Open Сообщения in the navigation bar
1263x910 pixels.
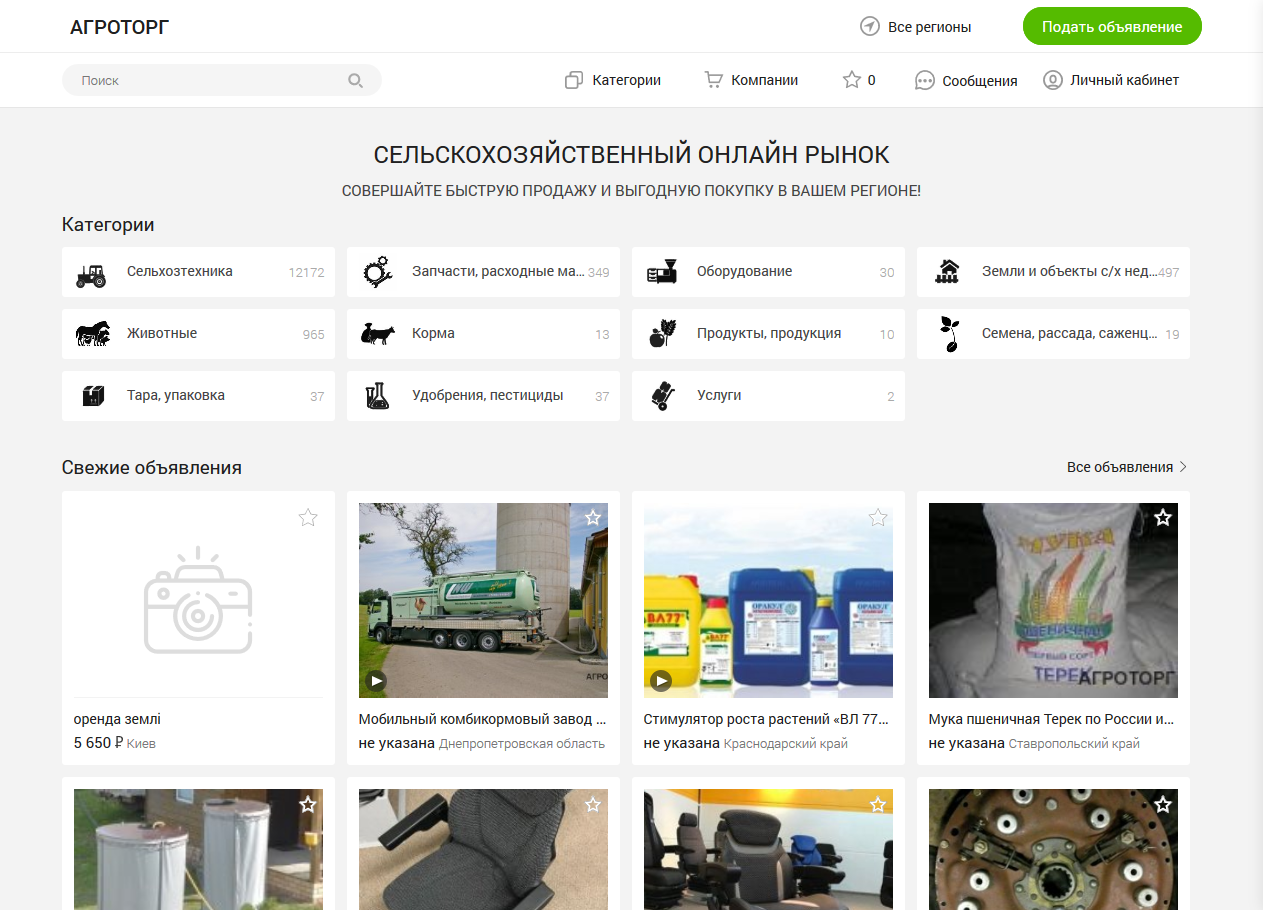966,81
